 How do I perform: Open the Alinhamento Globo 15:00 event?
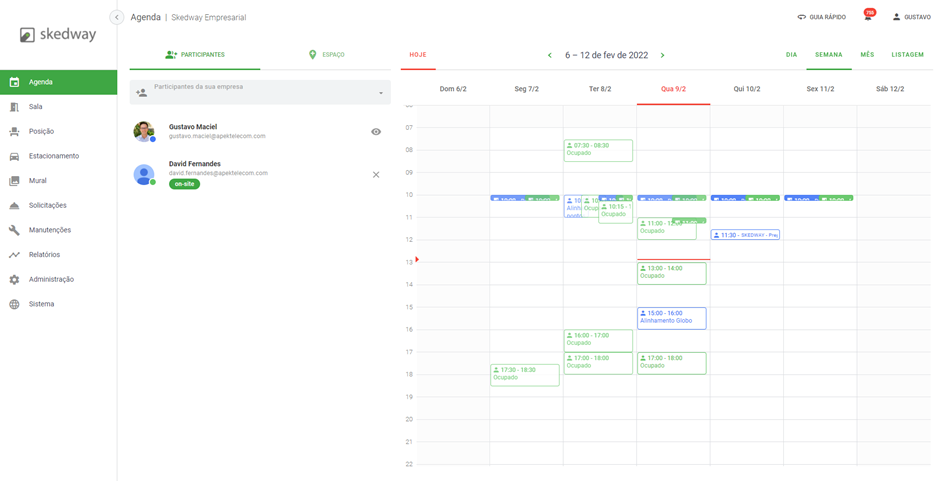pyautogui.click(x=671, y=318)
